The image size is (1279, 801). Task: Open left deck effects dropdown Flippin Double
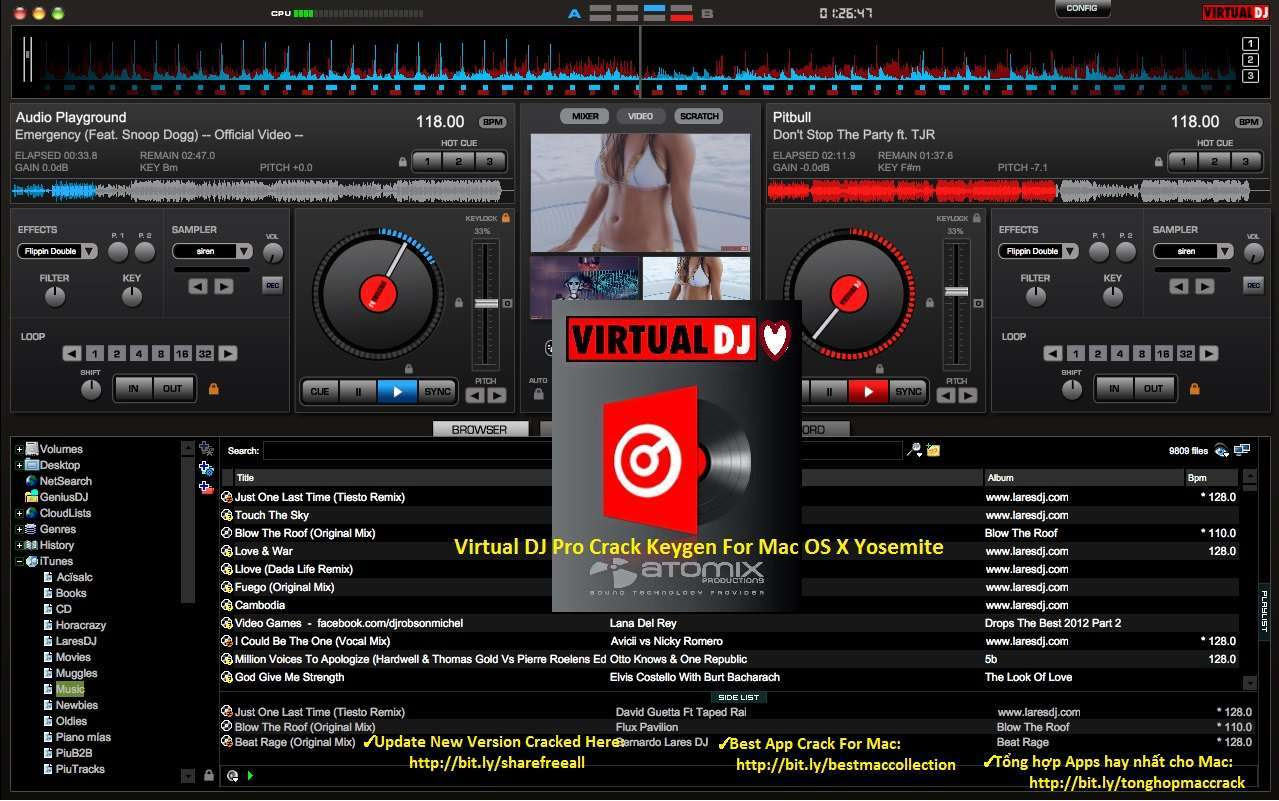[57, 251]
